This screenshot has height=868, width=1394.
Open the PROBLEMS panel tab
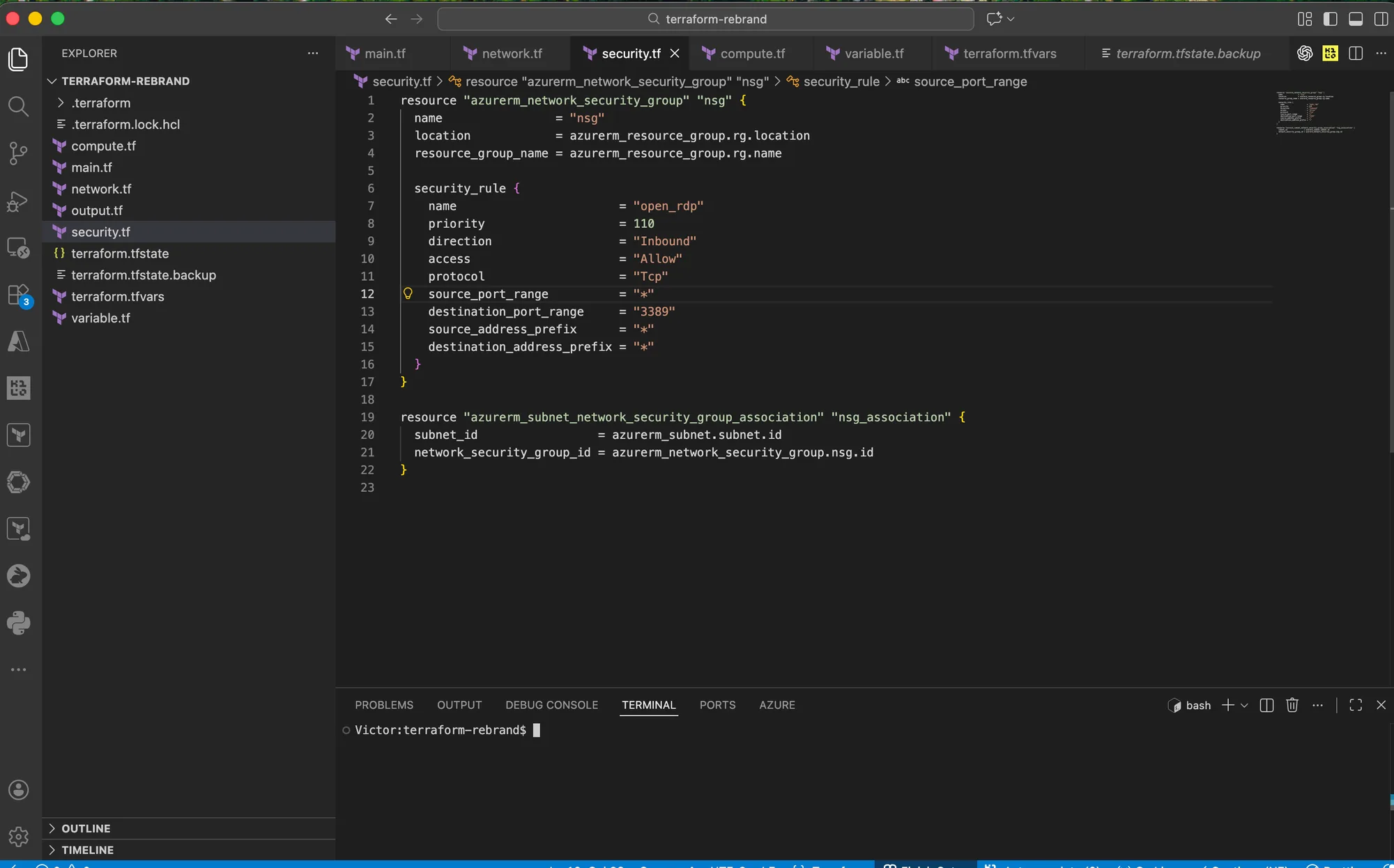384,705
